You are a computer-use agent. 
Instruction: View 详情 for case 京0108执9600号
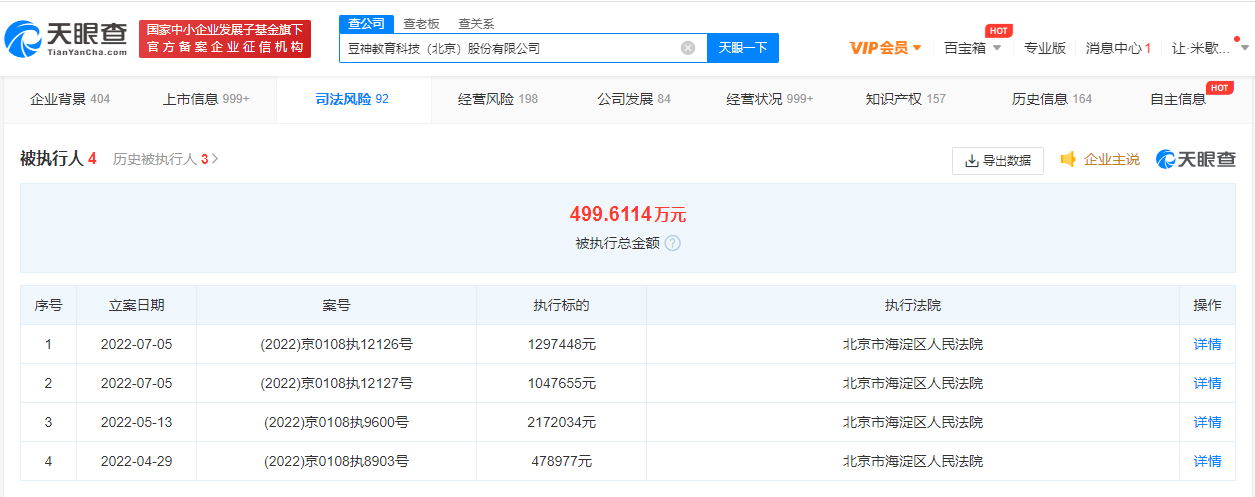coord(1207,422)
